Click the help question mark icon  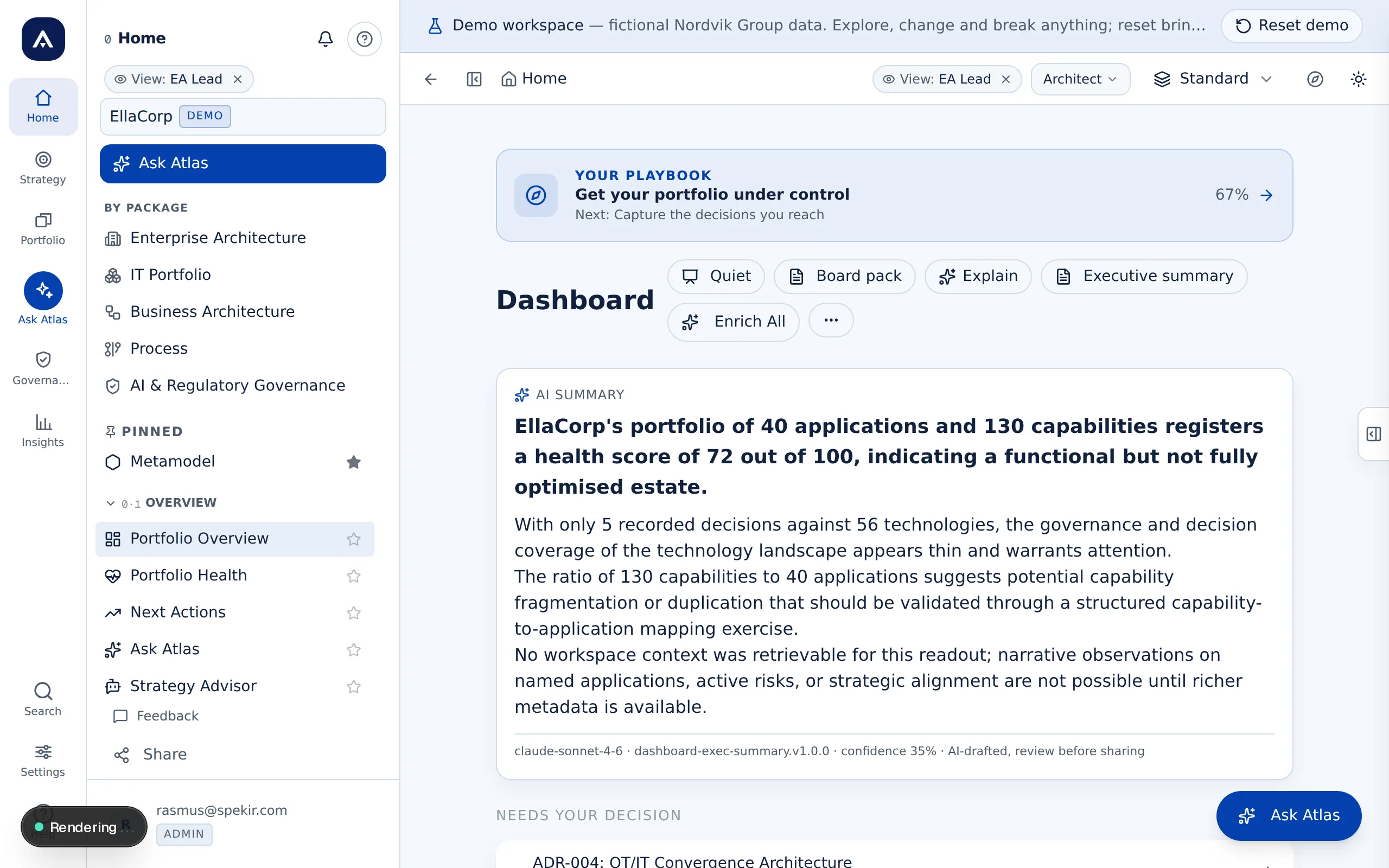click(365, 39)
